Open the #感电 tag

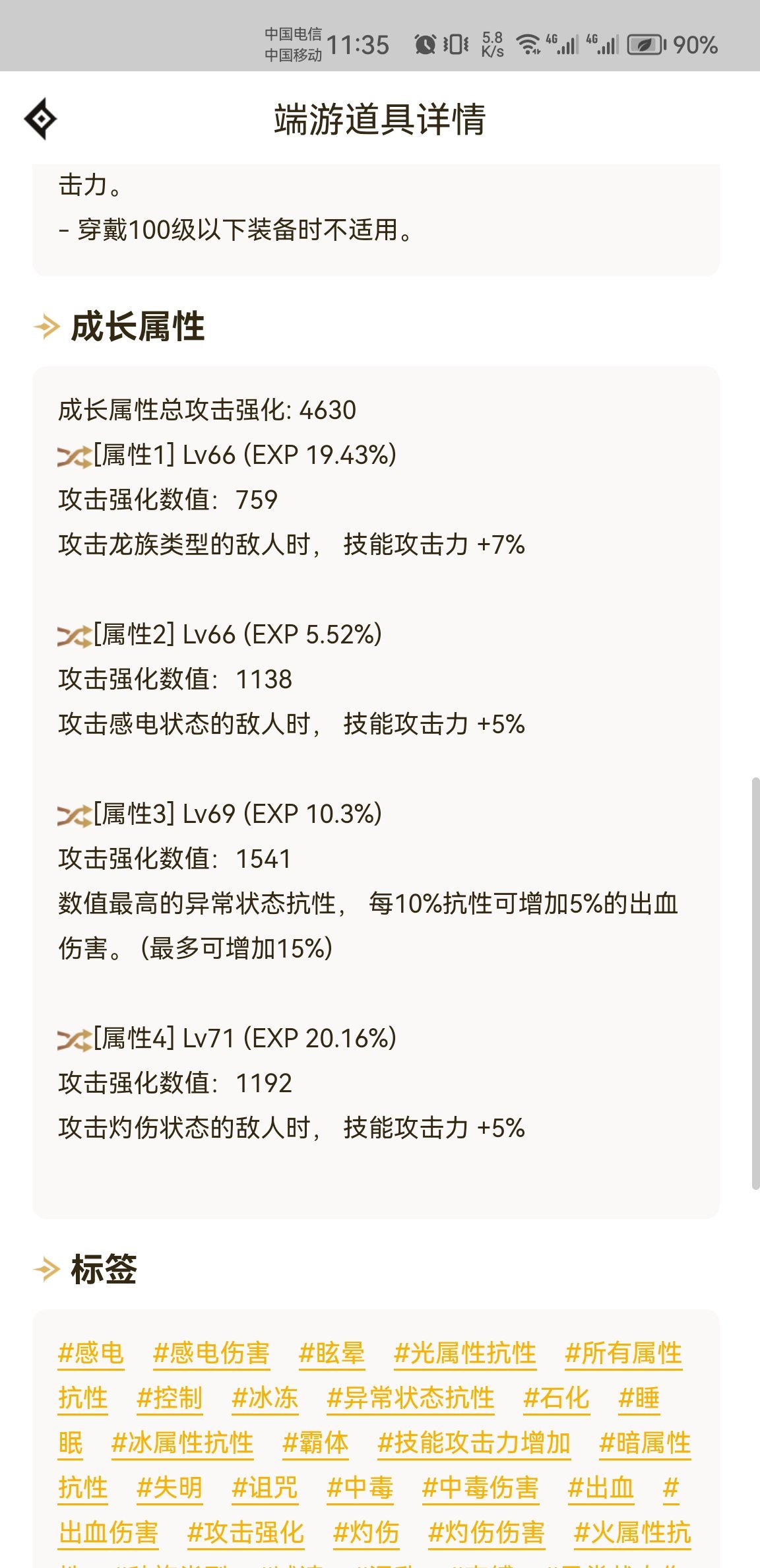(x=91, y=1353)
